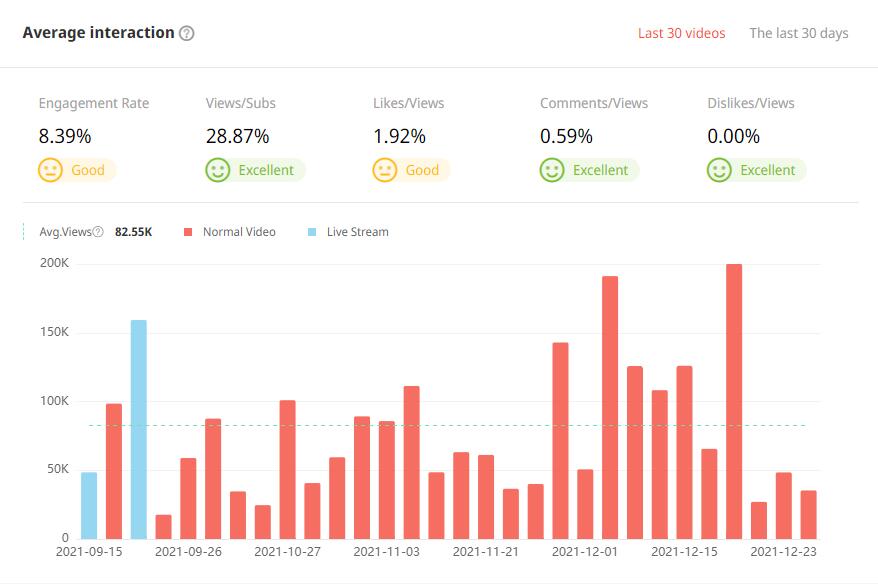Click the 2021-12-01 date axis label

(585, 551)
